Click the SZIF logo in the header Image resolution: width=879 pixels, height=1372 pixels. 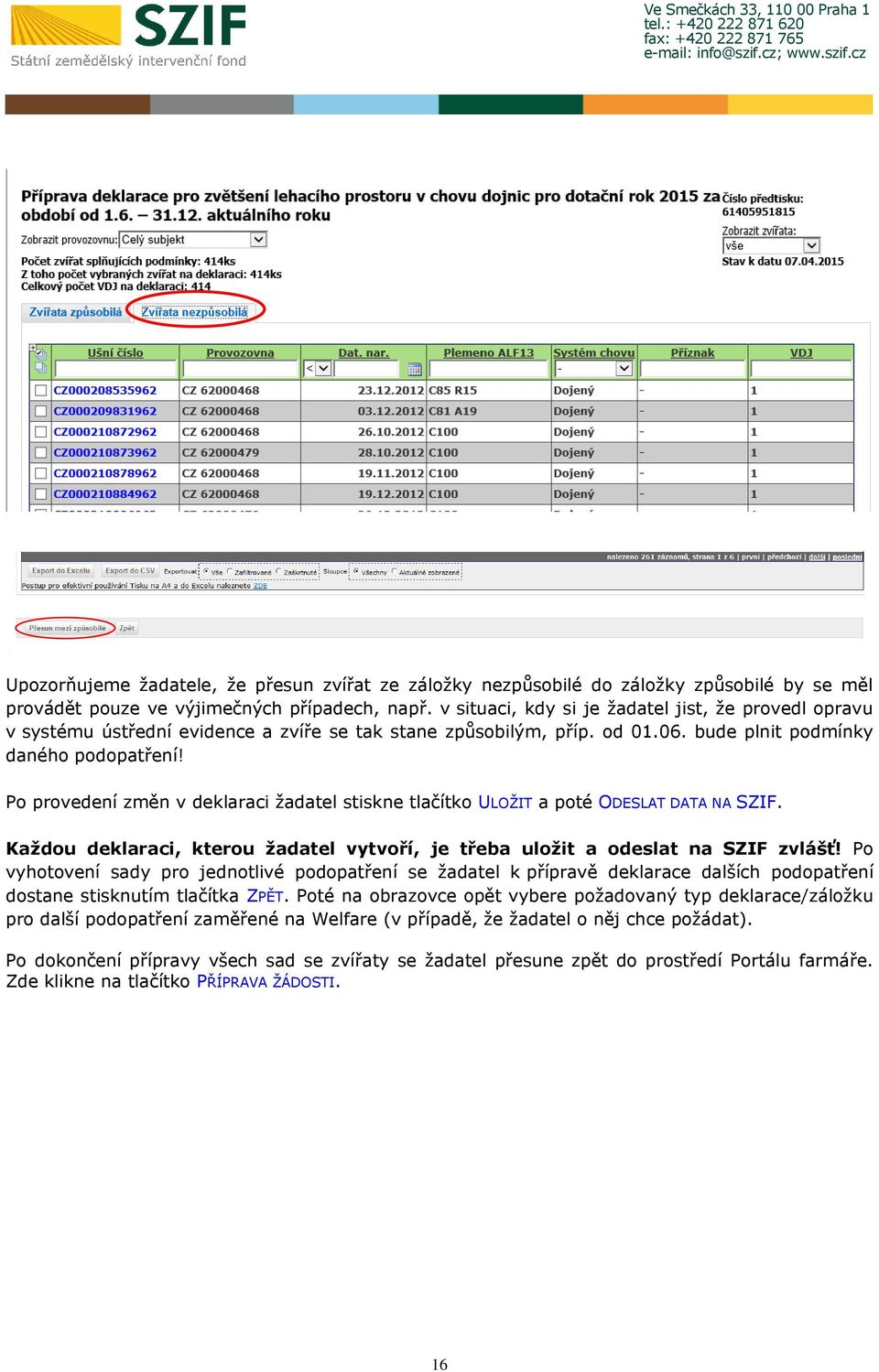[128, 36]
